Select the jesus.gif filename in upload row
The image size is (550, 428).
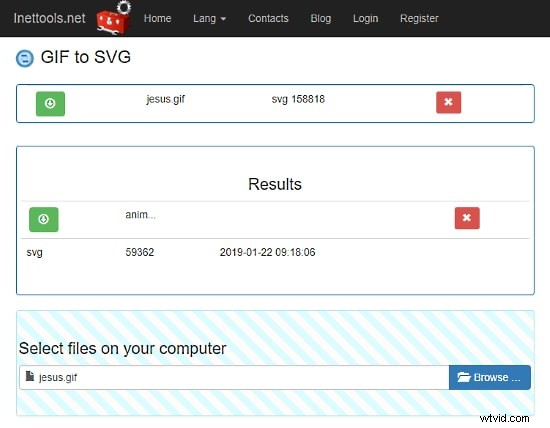coord(166,99)
